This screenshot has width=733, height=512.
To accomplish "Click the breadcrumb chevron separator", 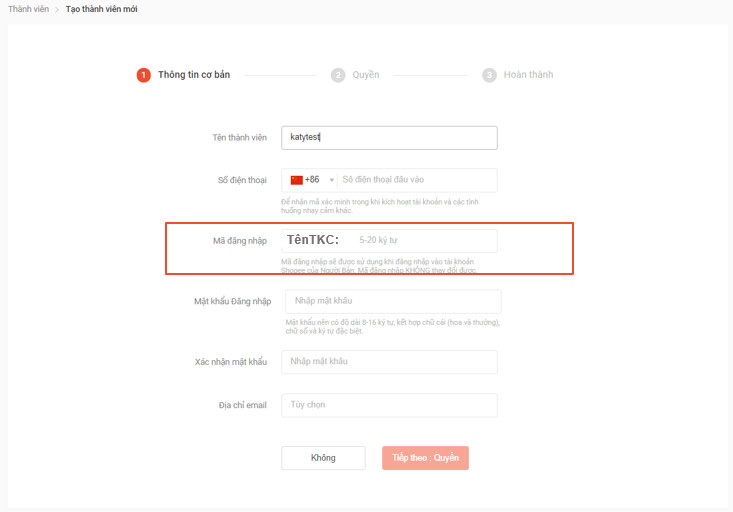I will 57,9.
